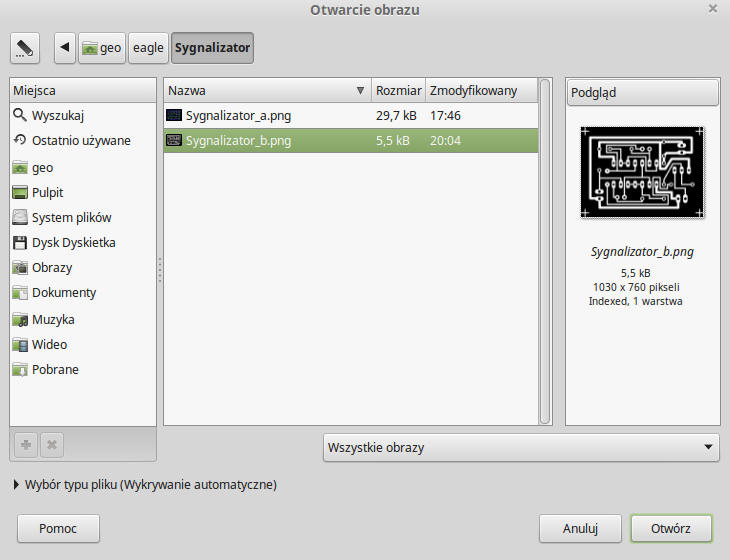Click the file list vertical scrollbar
Image resolution: width=730 pixels, height=560 pixels.
(x=545, y=250)
